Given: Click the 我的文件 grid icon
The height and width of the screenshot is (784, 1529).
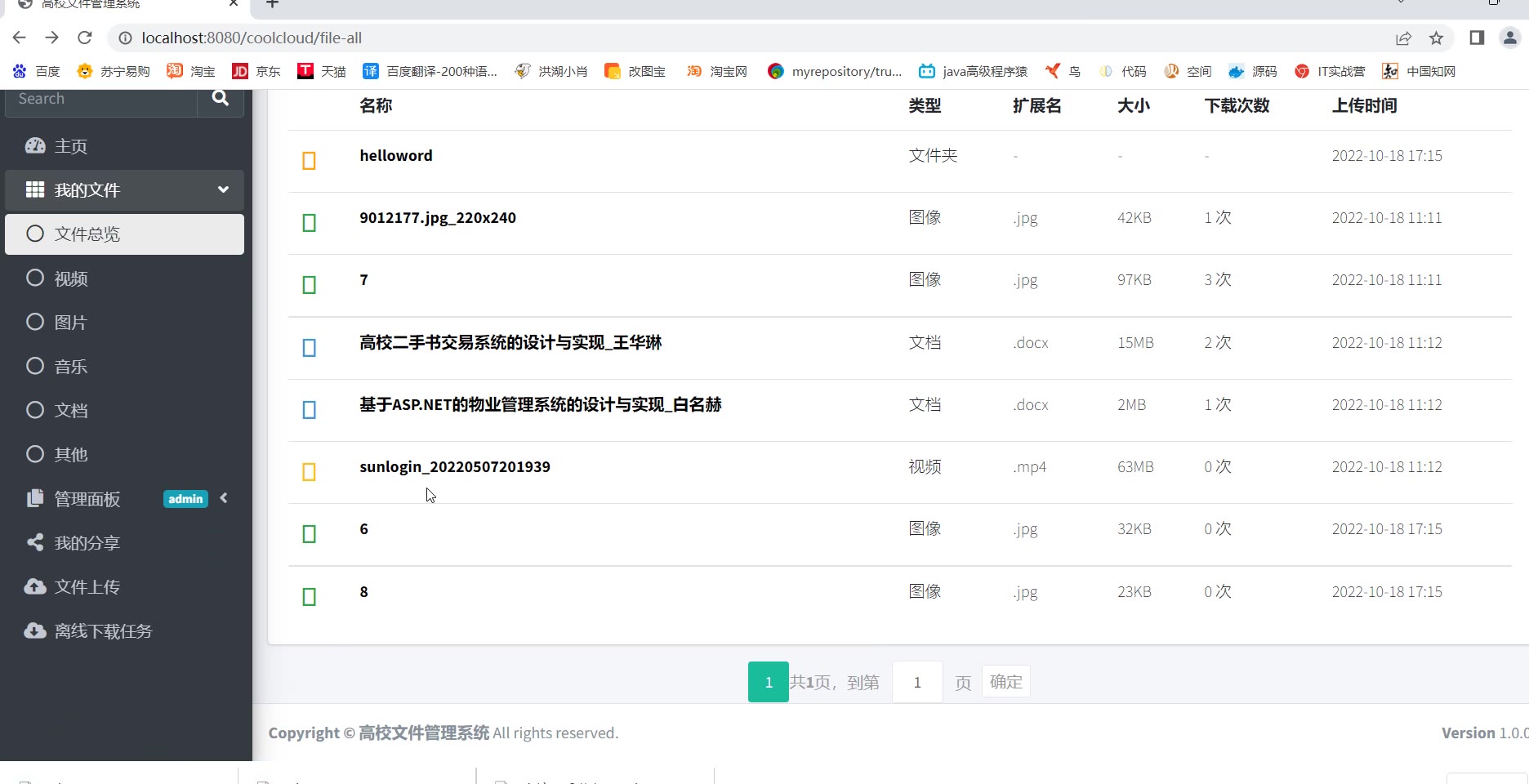Looking at the screenshot, I should coord(35,189).
